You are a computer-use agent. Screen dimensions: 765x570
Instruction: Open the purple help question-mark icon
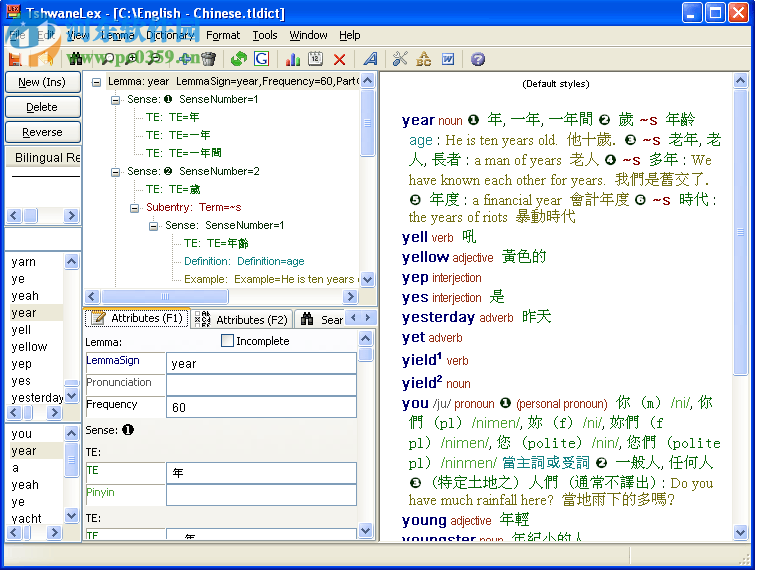click(x=478, y=59)
